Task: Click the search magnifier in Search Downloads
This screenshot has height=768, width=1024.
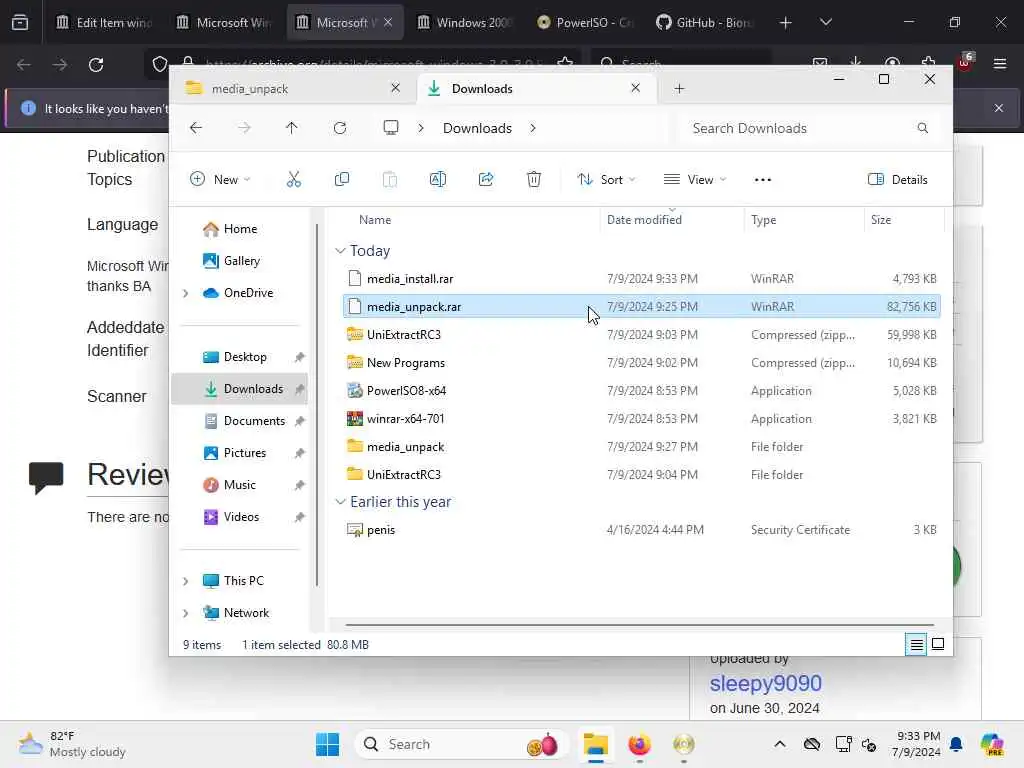Action: coord(922,128)
